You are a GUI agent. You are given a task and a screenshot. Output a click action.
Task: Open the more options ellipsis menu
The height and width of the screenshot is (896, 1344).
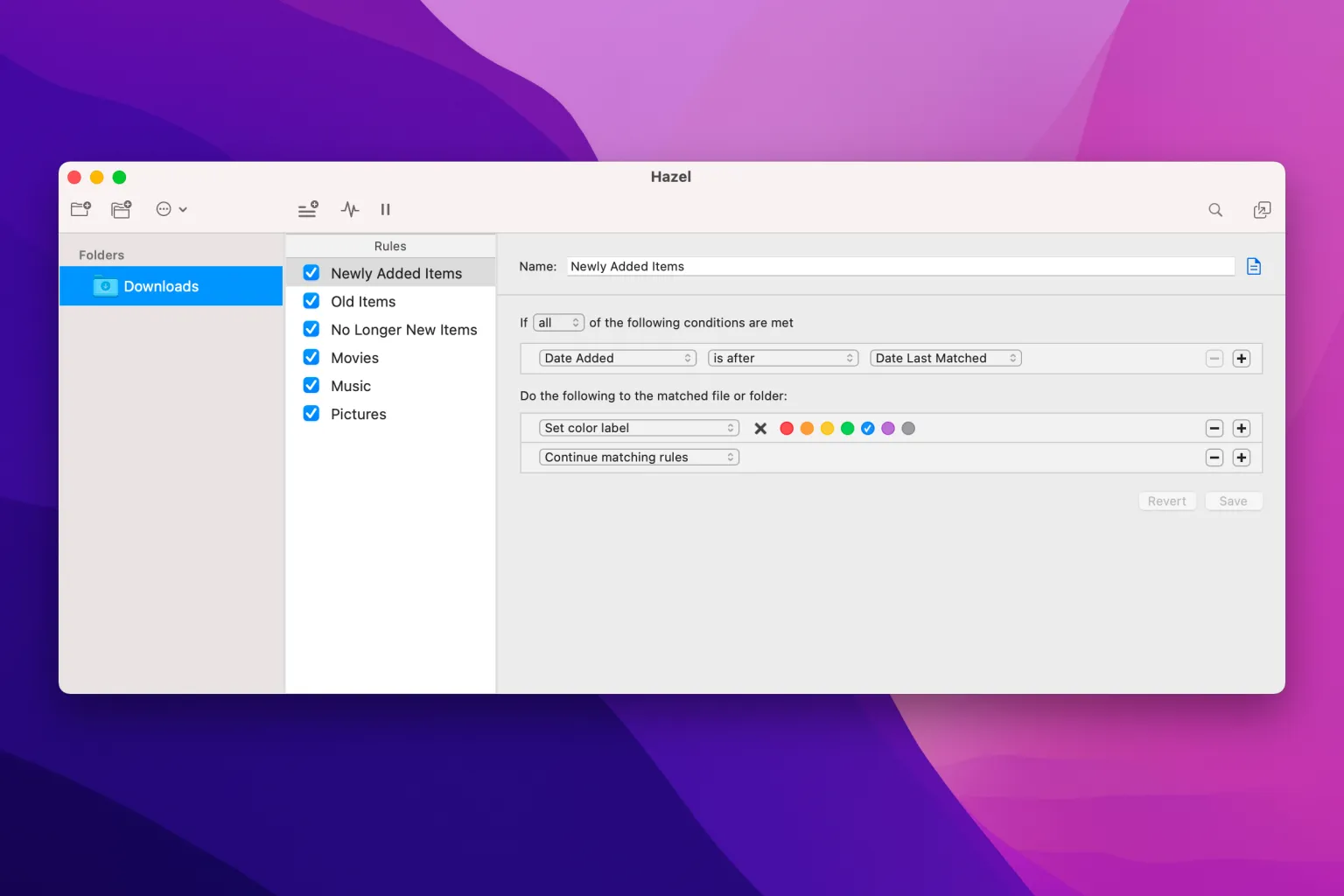point(171,209)
